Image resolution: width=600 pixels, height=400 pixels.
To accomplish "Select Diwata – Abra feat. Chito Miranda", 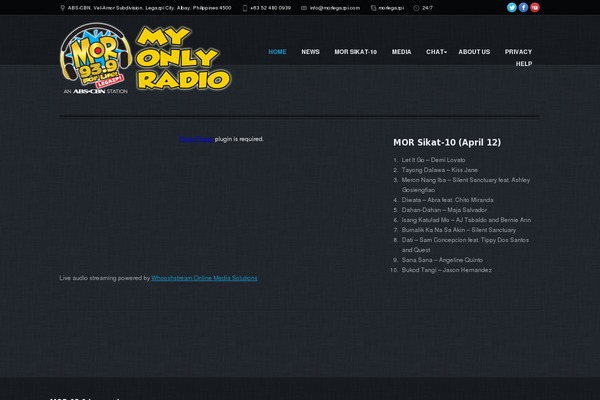I will [447, 200].
